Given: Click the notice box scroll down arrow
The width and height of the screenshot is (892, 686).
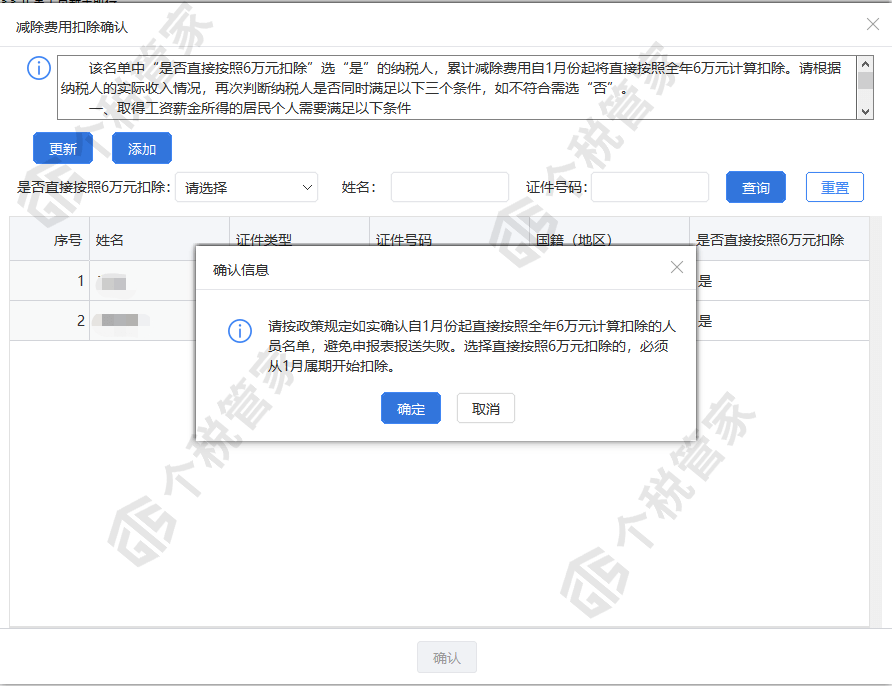Looking at the screenshot, I should tap(865, 111).
